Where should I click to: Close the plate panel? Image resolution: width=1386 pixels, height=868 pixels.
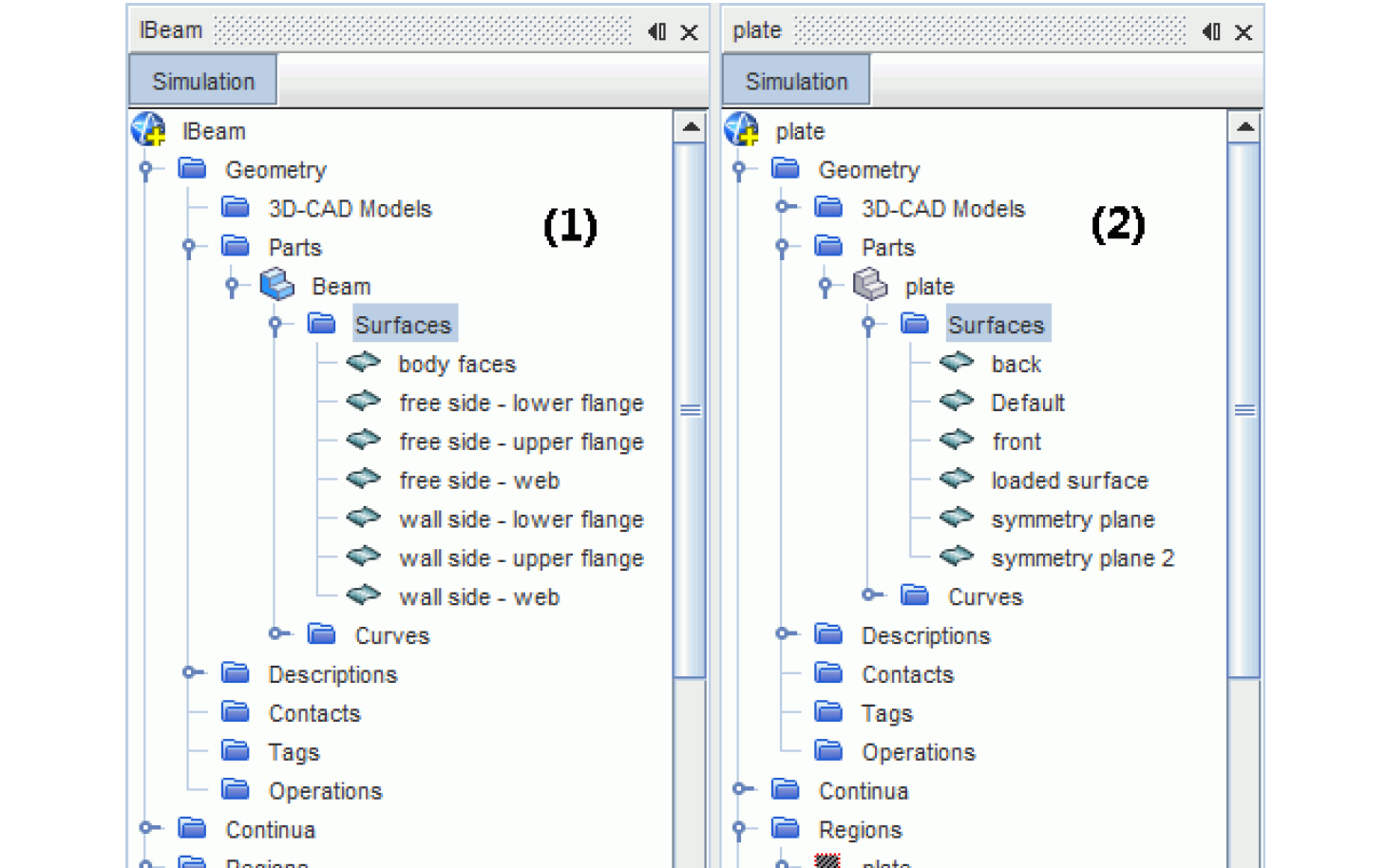[x=1243, y=32]
